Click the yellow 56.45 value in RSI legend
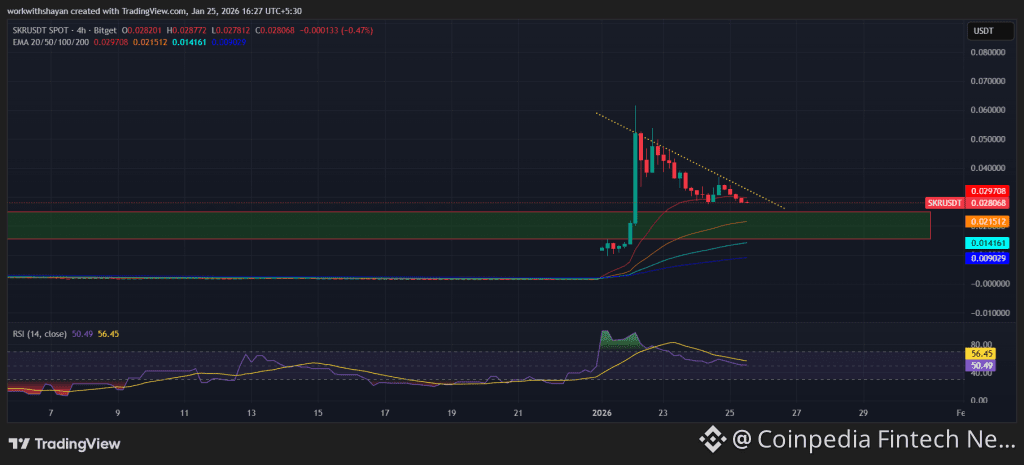 pyautogui.click(x=108, y=334)
